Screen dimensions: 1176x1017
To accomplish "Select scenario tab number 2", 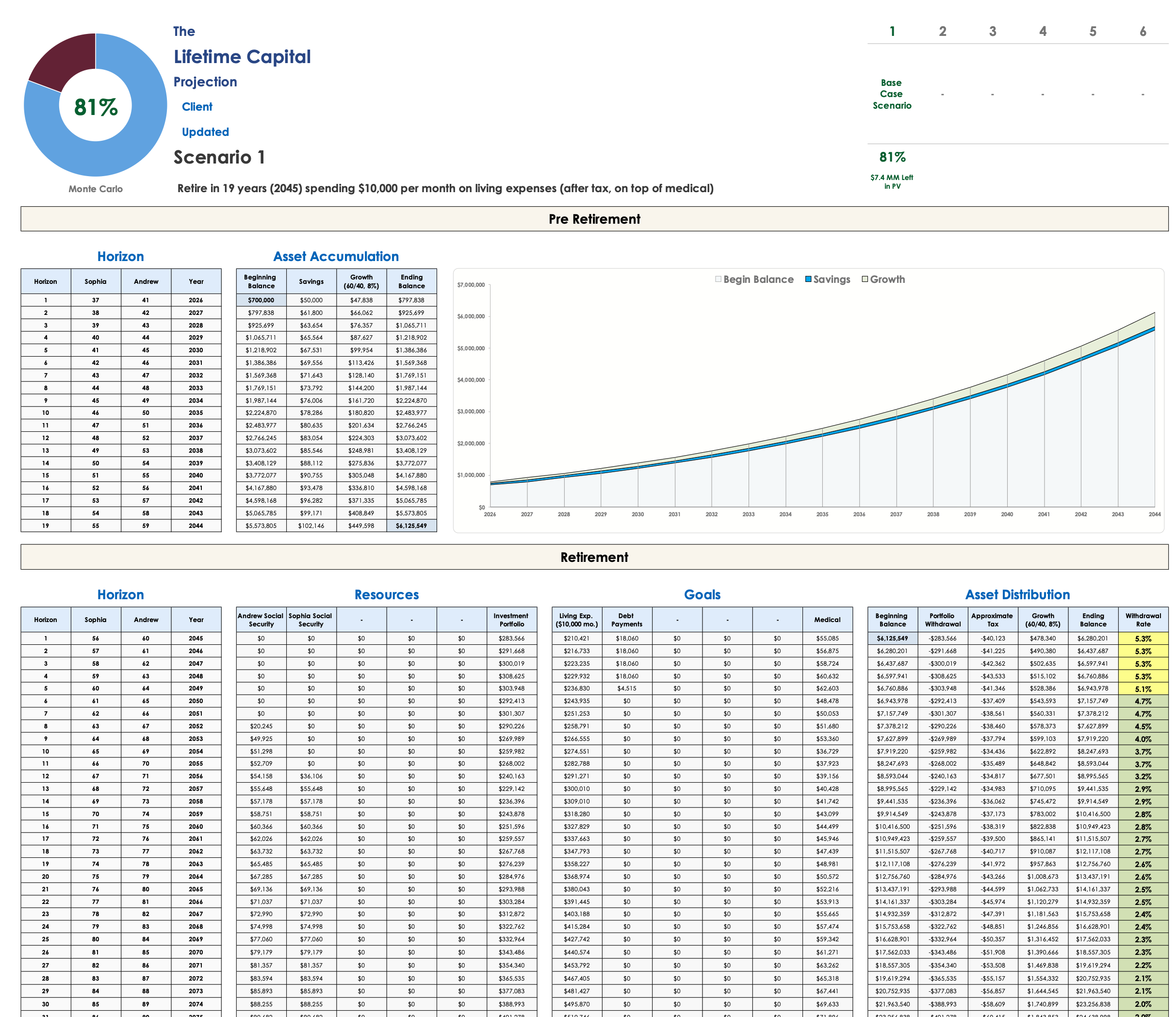I will point(942,31).
